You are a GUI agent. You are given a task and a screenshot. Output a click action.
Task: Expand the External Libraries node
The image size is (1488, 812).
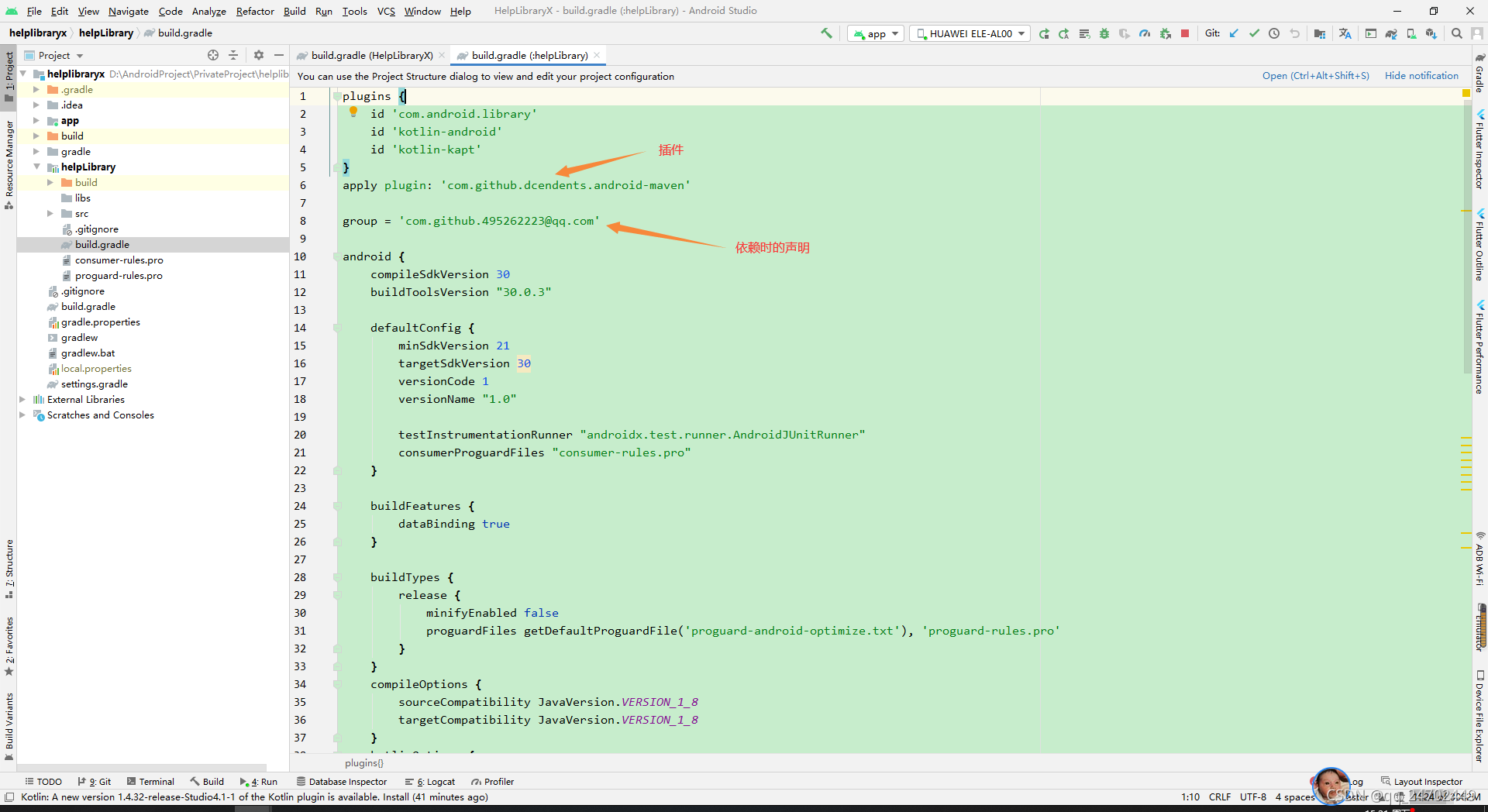[22, 399]
